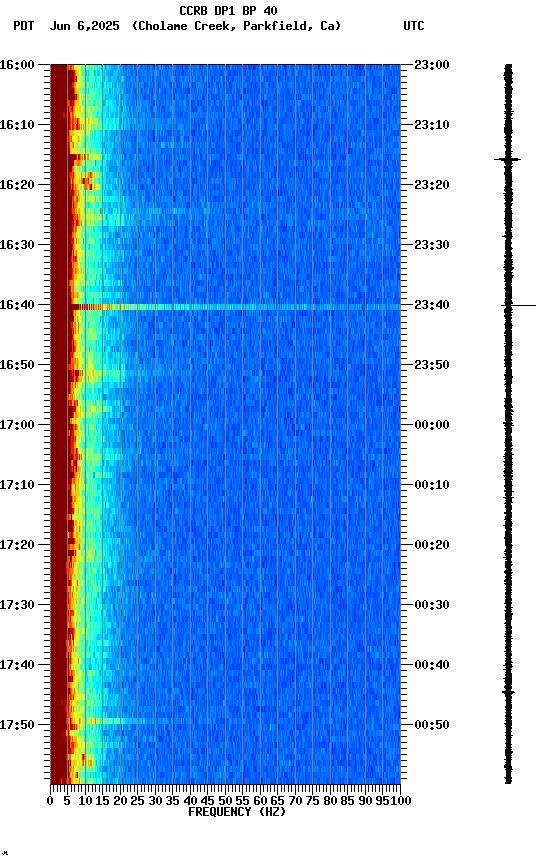Click the '00:40' UTC time label
The width and height of the screenshot is (552, 864).
pos(432,666)
